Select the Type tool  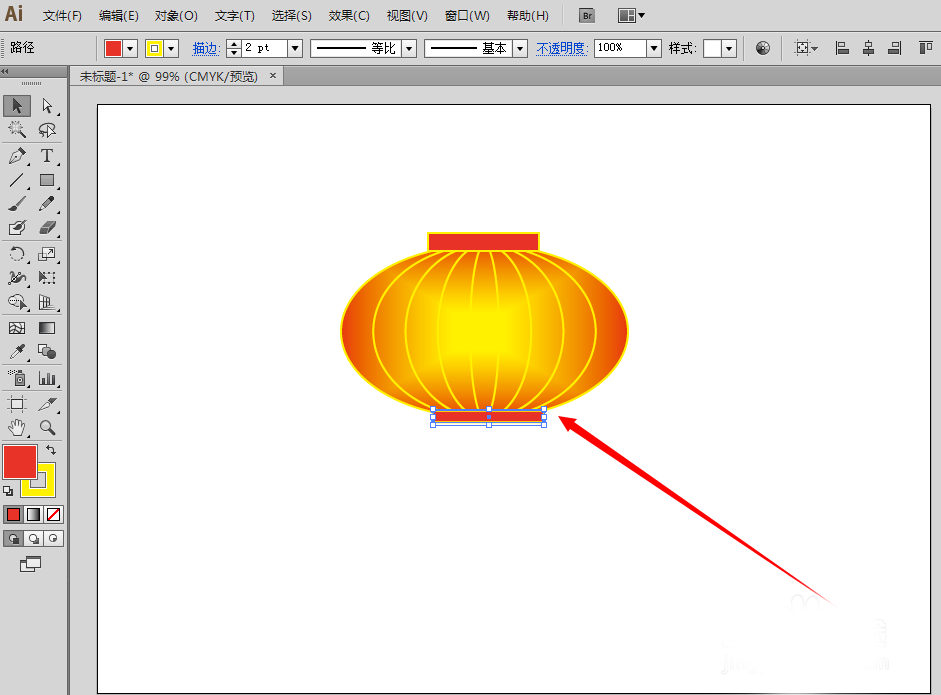(47, 156)
